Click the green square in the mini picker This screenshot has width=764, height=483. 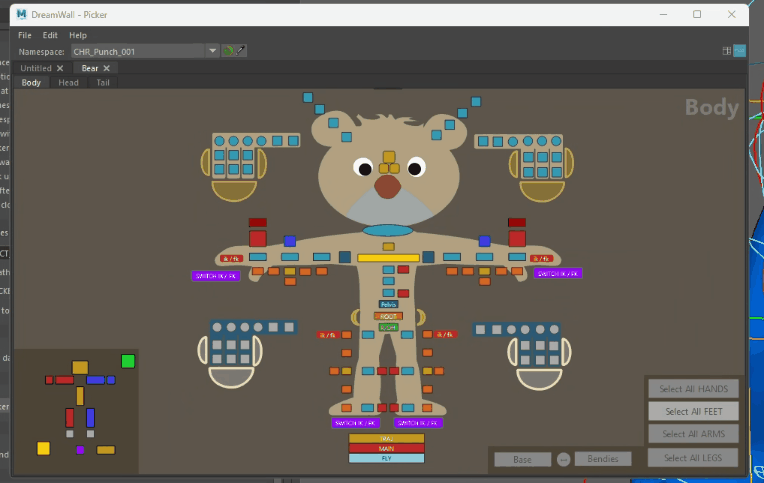[x=128, y=361]
